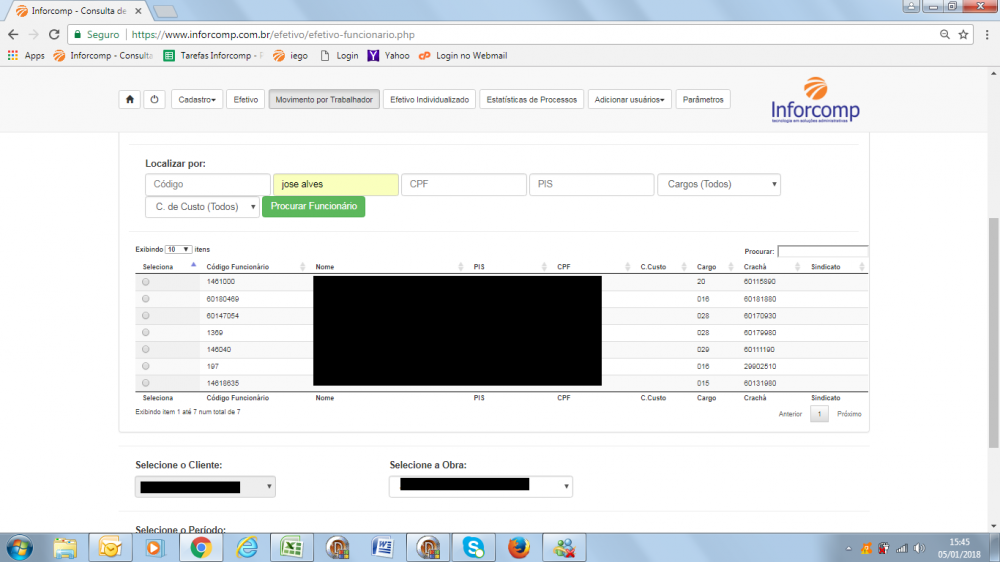The width and height of the screenshot is (1000, 562).
Task: Go to the Efetivo menu item
Action: pos(246,100)
